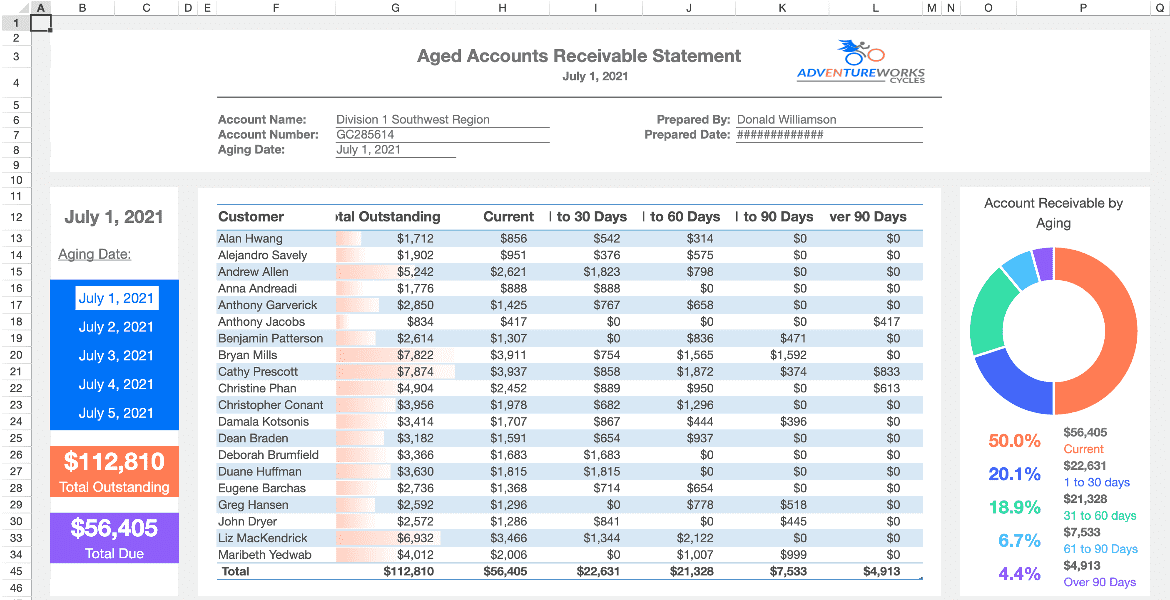Click the purple $56,405 Total Due card

click(x=114, y=538)
